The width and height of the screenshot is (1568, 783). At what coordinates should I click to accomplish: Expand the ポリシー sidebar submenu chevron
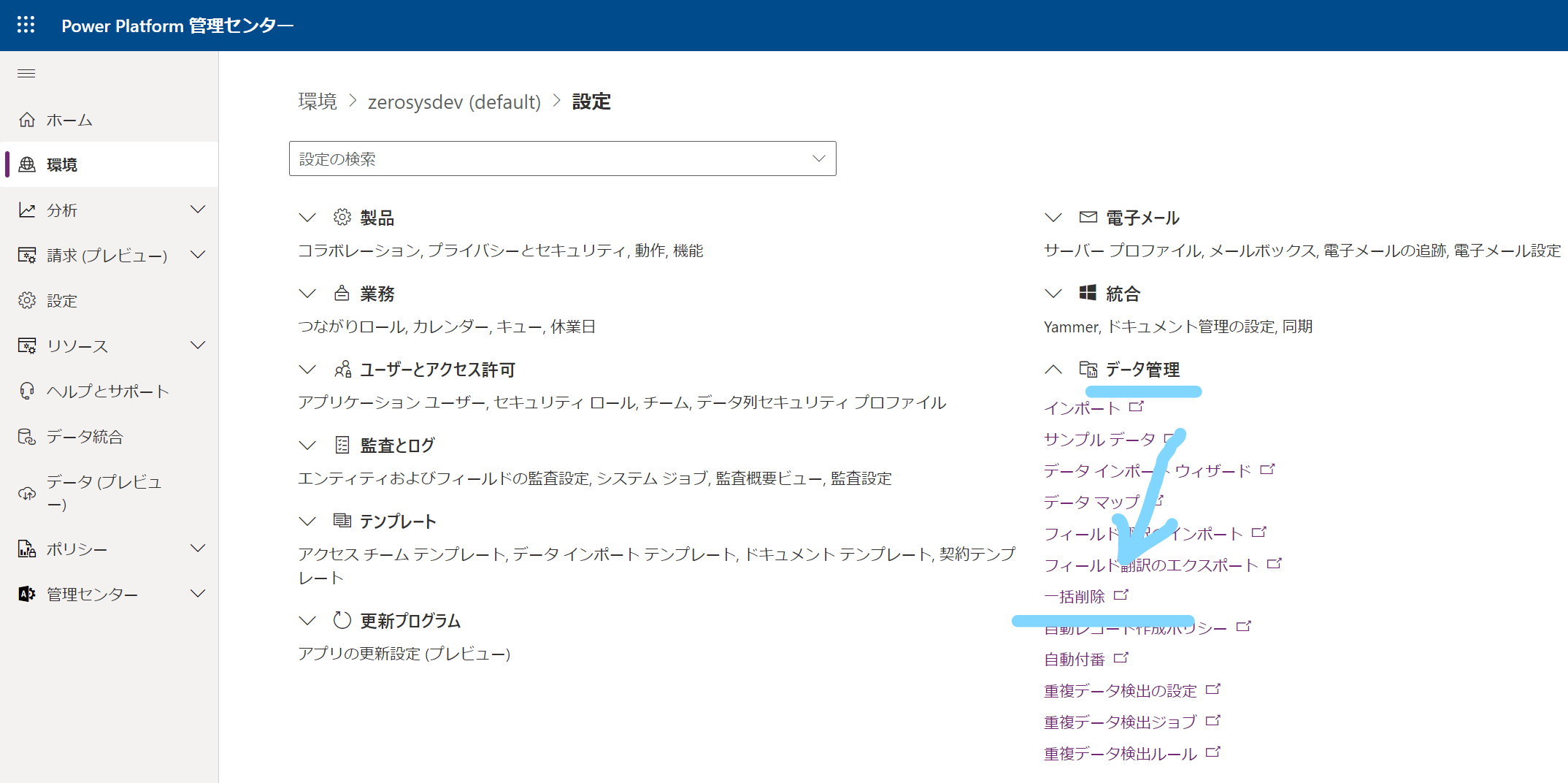coord(198,549)
